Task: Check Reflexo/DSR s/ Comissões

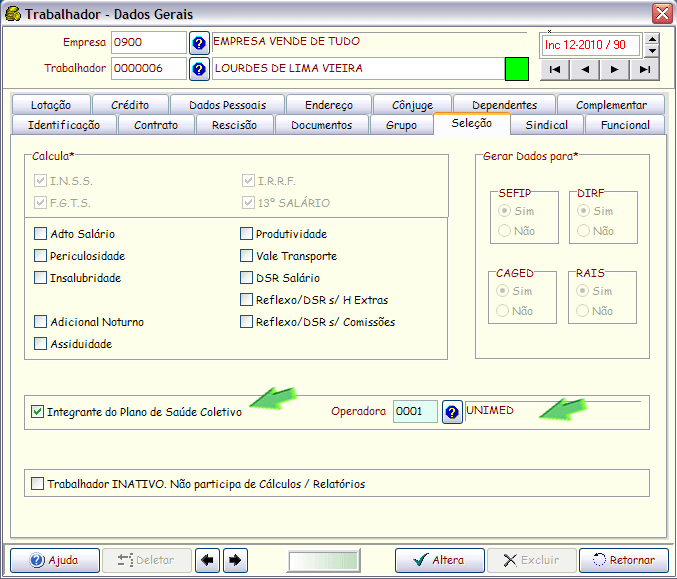Action: point(246,322)
